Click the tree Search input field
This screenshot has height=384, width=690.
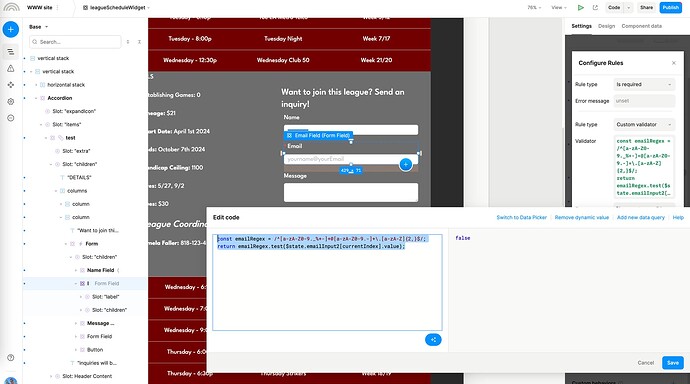pyautogui.click(x=75, y=42)
